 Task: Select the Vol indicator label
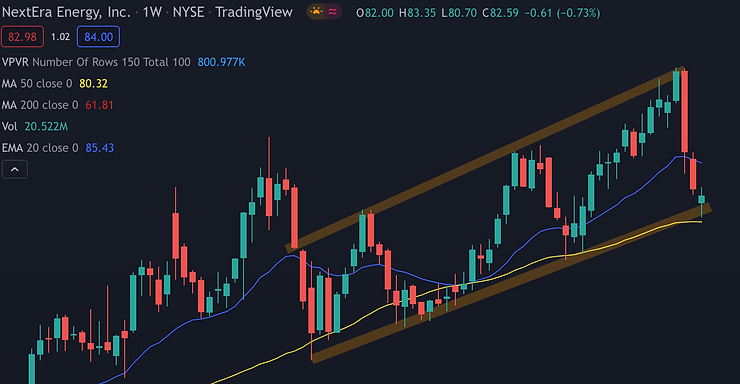click(x=9, y=126)
